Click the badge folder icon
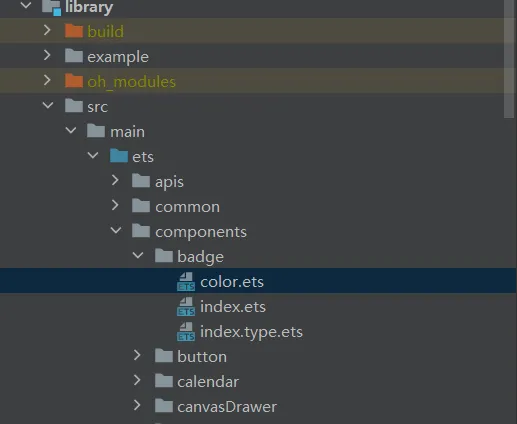Viewport: 517px width, 424px height. [164, 256]
